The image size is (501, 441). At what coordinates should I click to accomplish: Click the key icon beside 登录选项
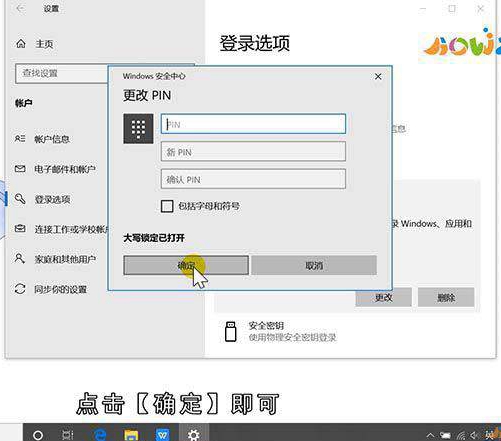click(20, 199)
